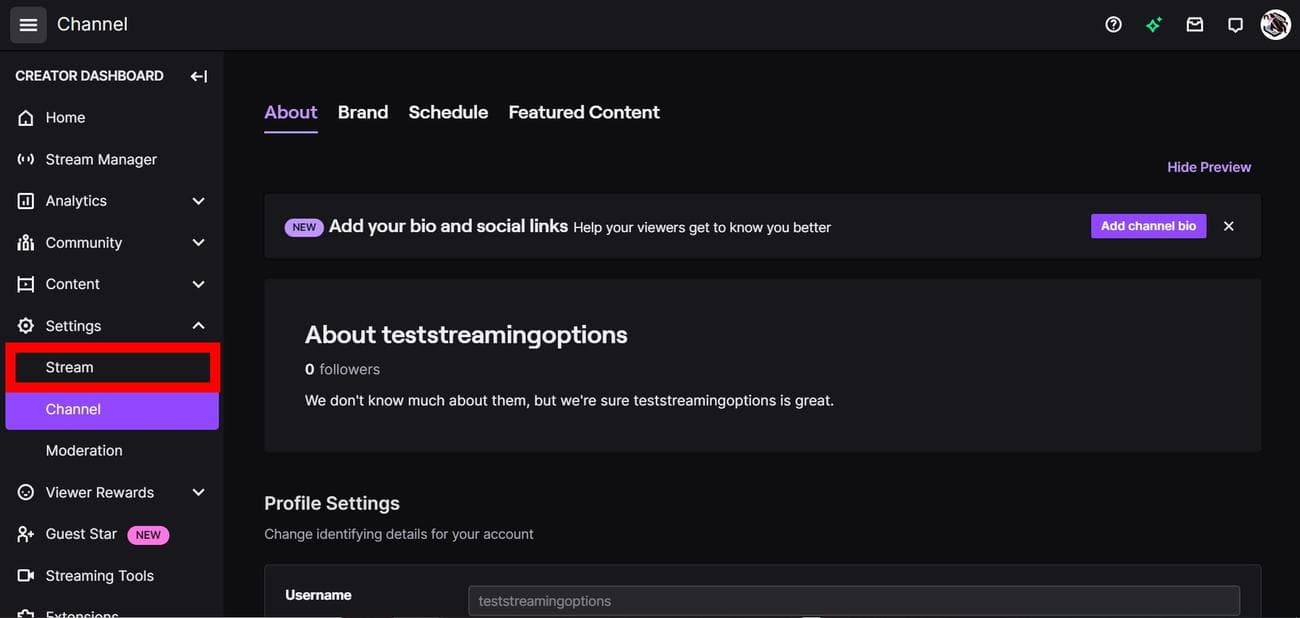
Task: Collapse the Settings section
Action: [198, 326]
